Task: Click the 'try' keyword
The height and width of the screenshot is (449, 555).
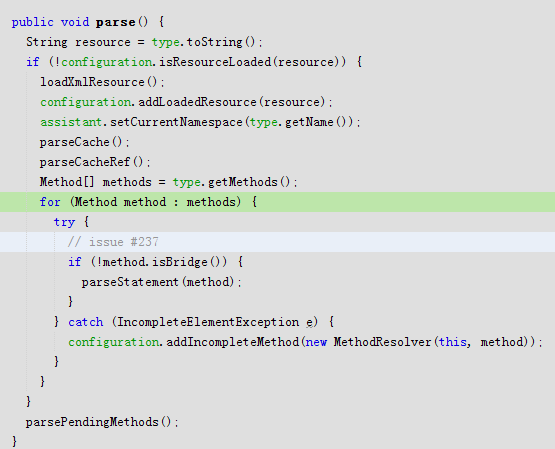Action: coord(64,222)
